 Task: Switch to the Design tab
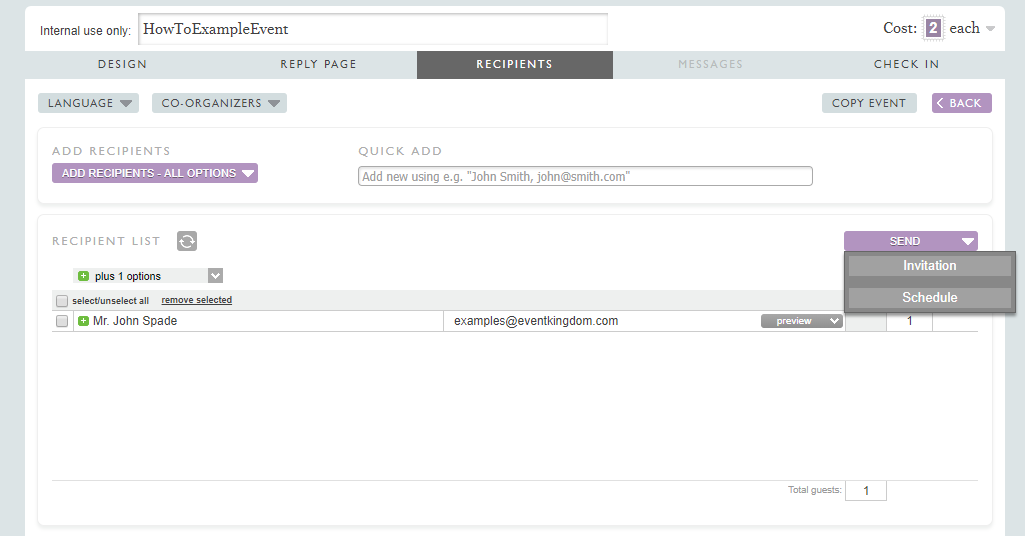(x=122, y=64)
